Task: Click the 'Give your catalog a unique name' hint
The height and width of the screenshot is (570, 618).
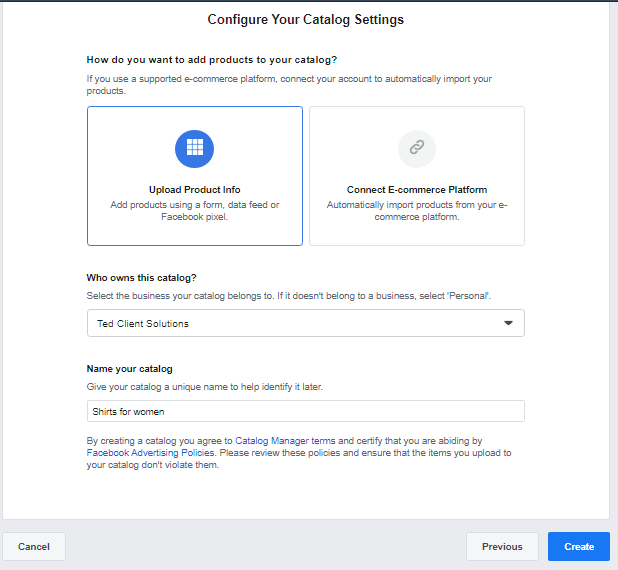Action: coord(205,387)
